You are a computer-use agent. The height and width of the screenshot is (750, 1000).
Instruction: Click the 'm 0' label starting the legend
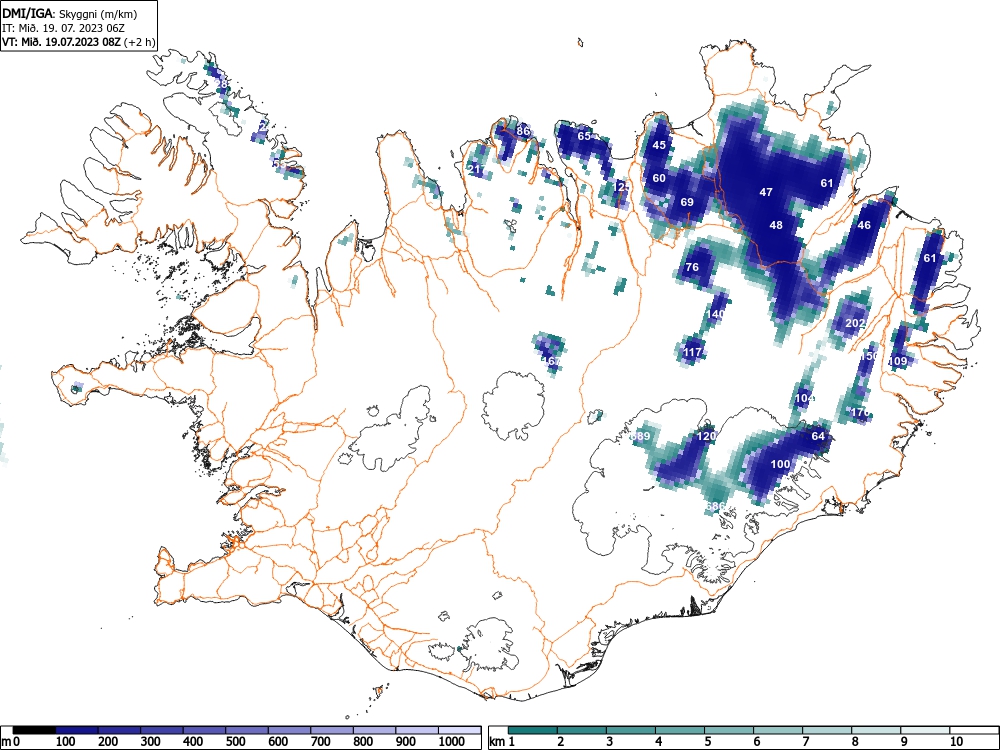click(10, 742)
